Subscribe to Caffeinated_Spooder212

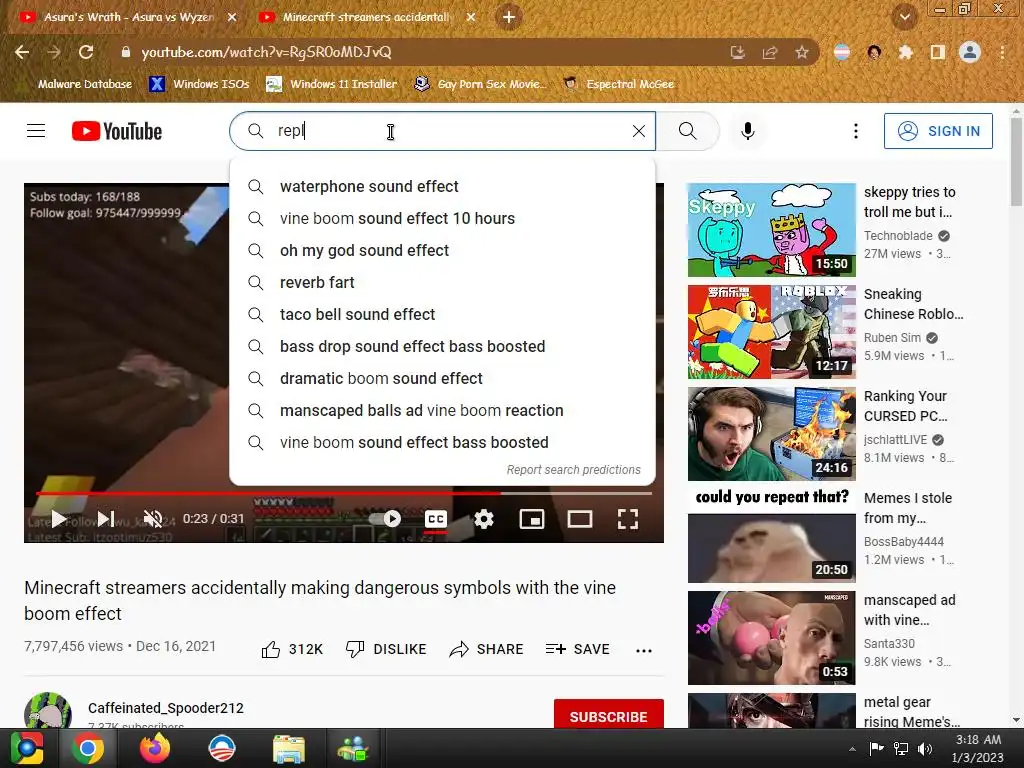609,716
